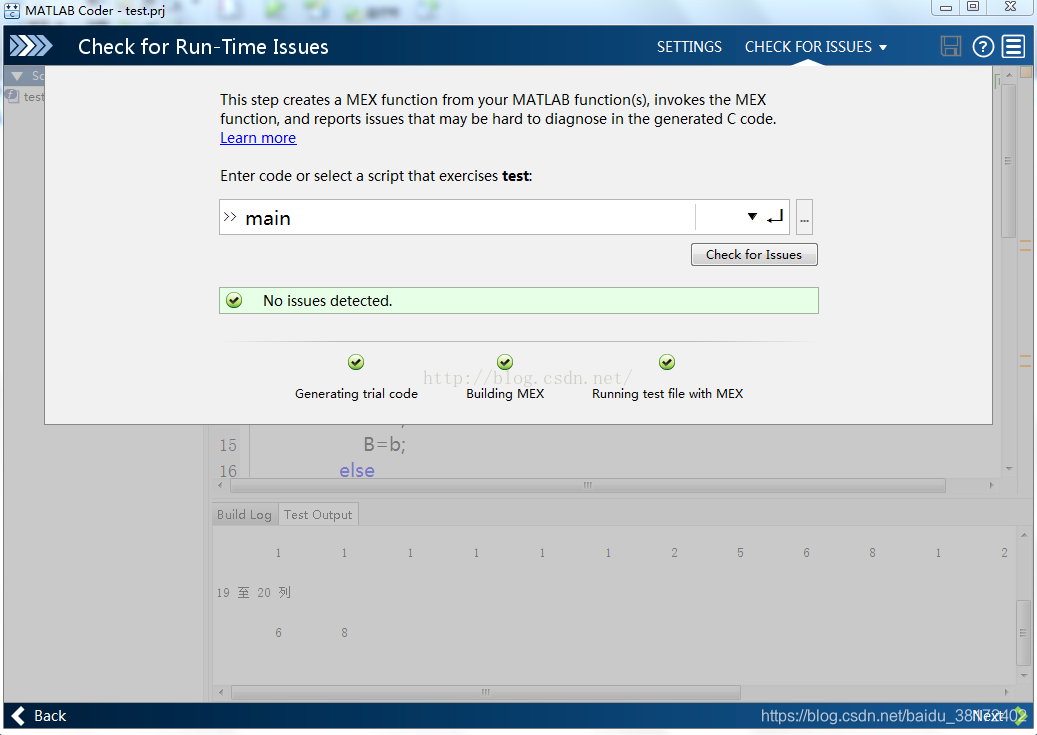Click the Generating trial code status check

(x=356, y=363)
